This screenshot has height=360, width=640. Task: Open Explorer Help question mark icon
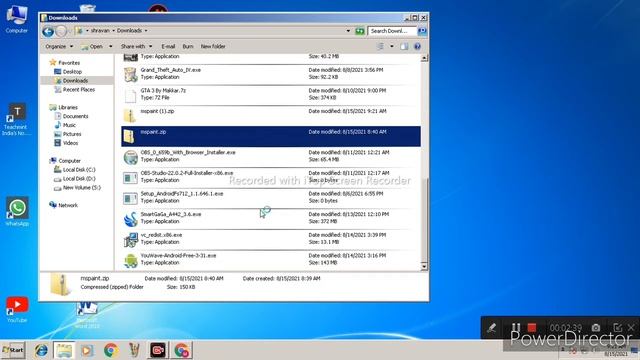coord(417,47)
